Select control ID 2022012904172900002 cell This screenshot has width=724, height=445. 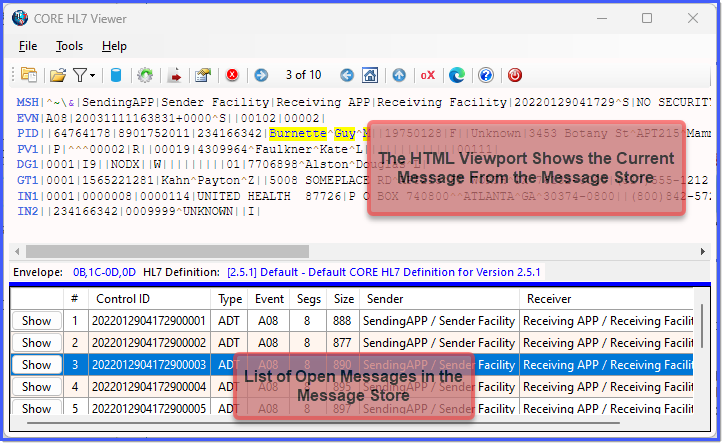[x=149, y=343]
